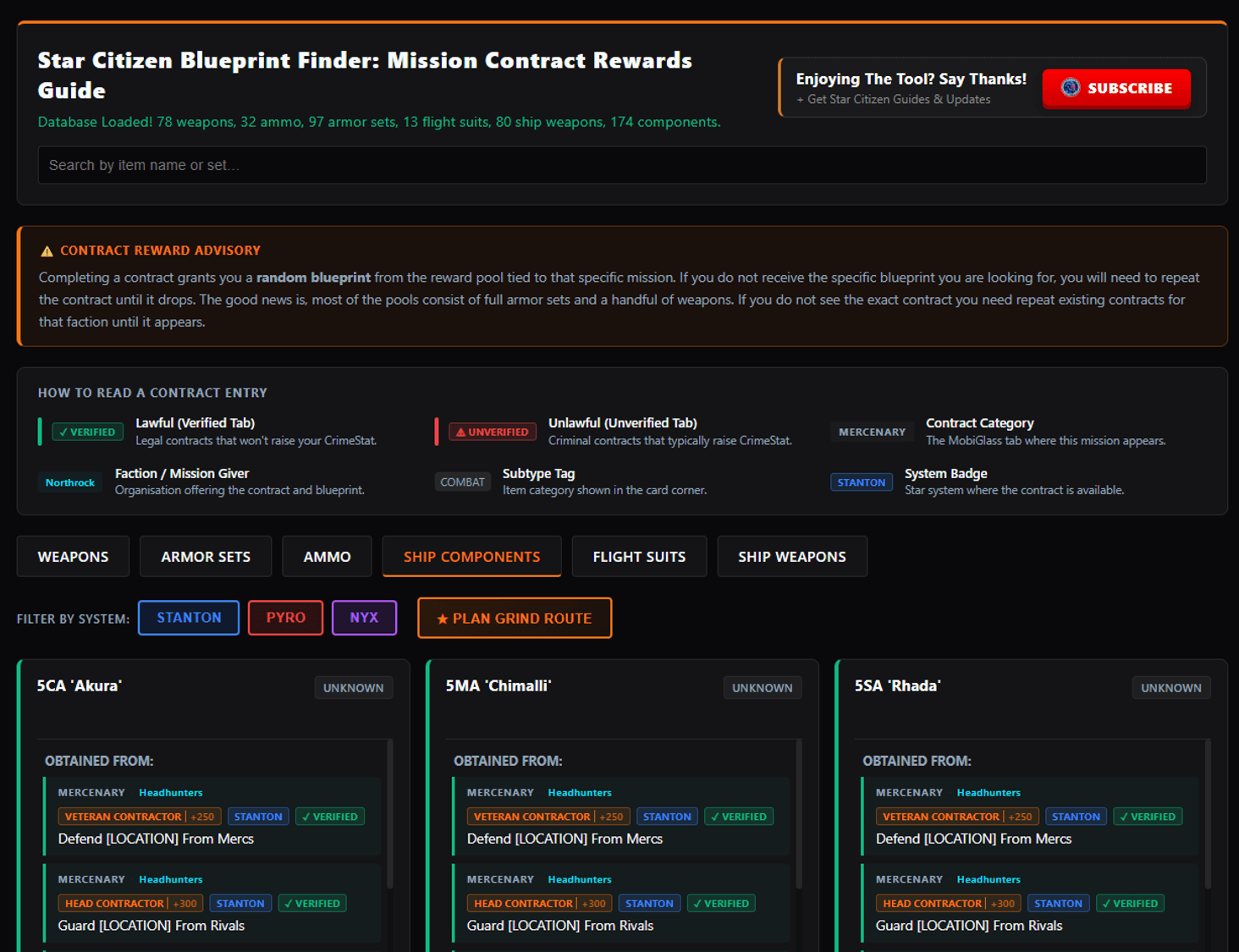
Task: Click the Mercenary category legend badge
Action: (x=872, y=432)
